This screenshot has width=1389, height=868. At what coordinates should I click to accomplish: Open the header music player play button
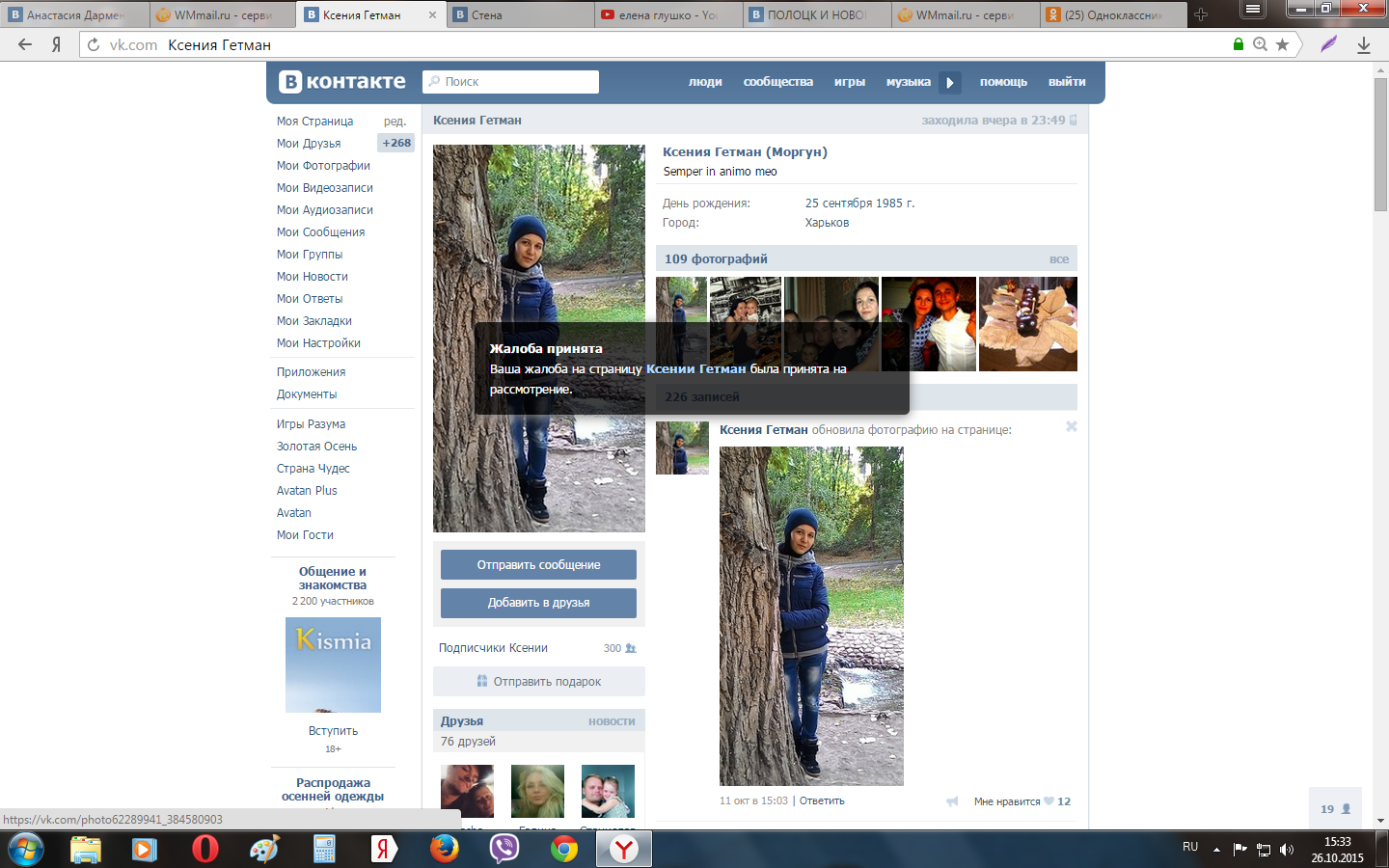coord(950,83)
